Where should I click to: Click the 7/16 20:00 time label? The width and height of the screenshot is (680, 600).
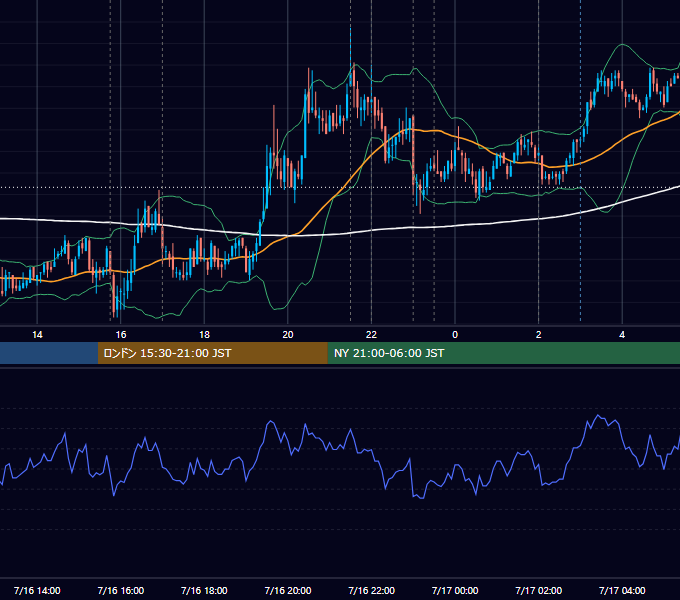point(288,590)
